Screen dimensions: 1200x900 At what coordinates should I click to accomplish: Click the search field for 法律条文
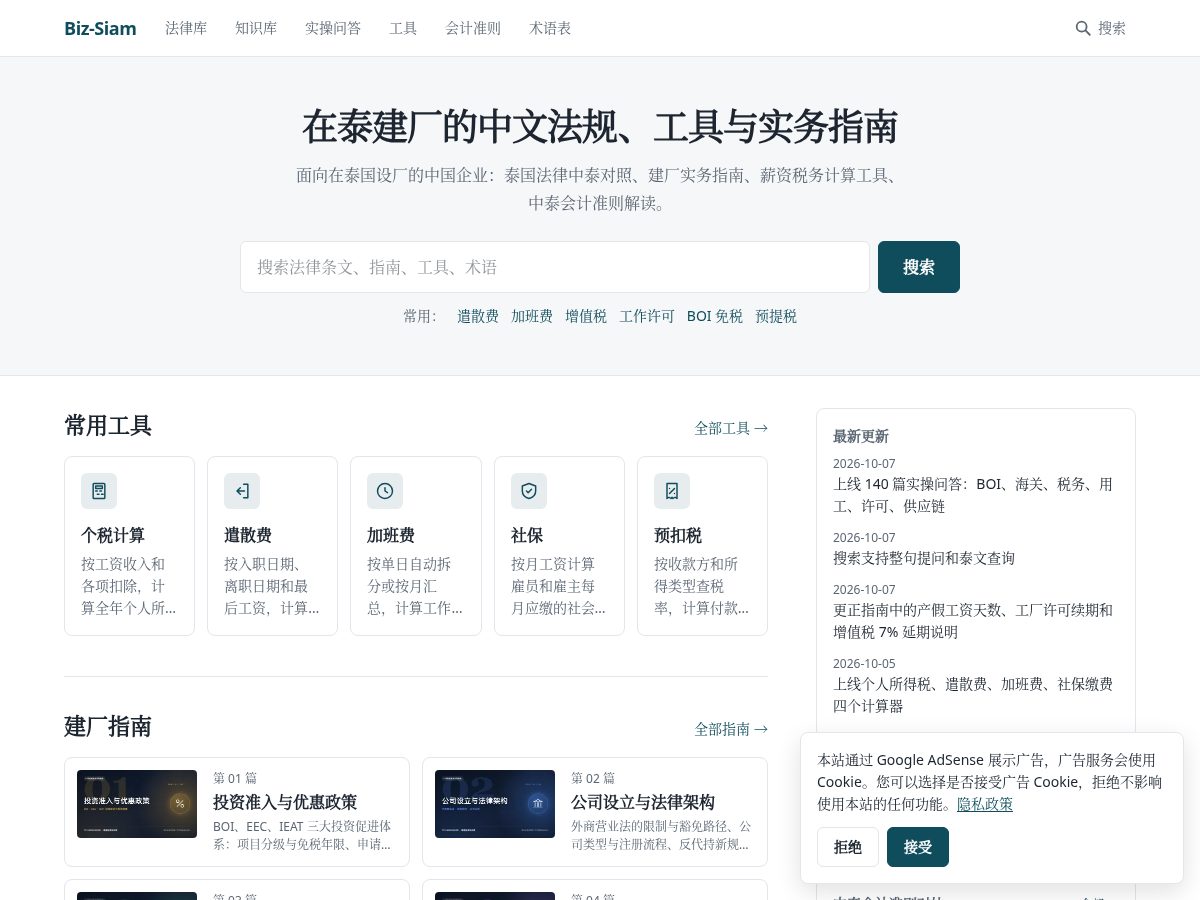pos(555,267)
